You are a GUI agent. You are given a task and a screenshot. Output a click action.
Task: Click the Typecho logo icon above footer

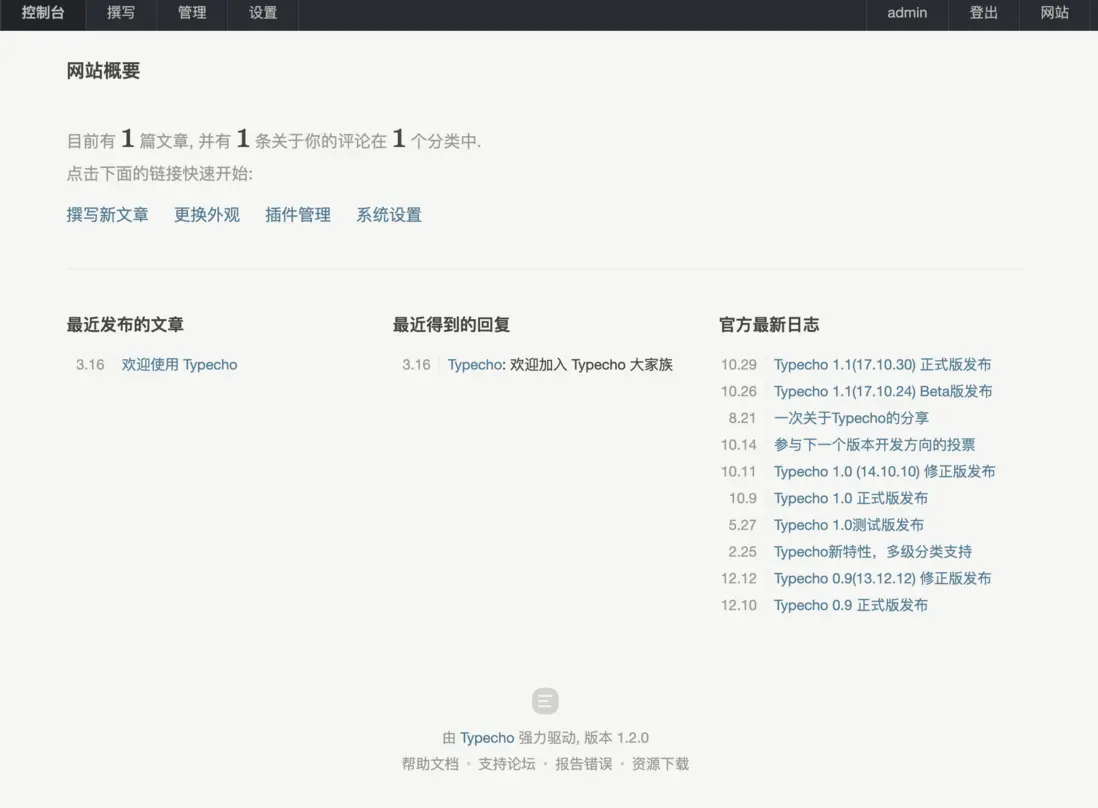pyautogui.click(x=545, y=701)
